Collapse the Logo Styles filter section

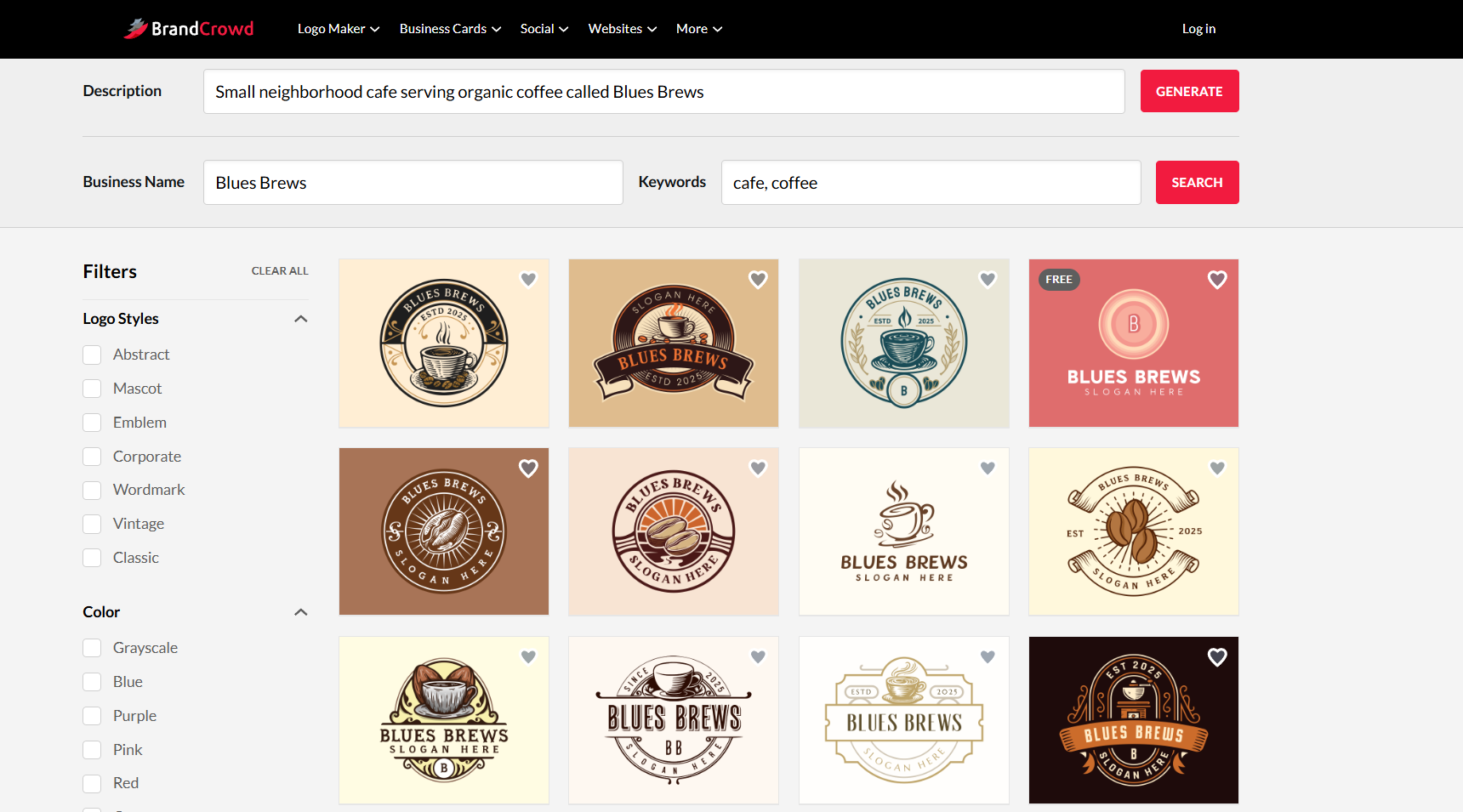point(300,319)
